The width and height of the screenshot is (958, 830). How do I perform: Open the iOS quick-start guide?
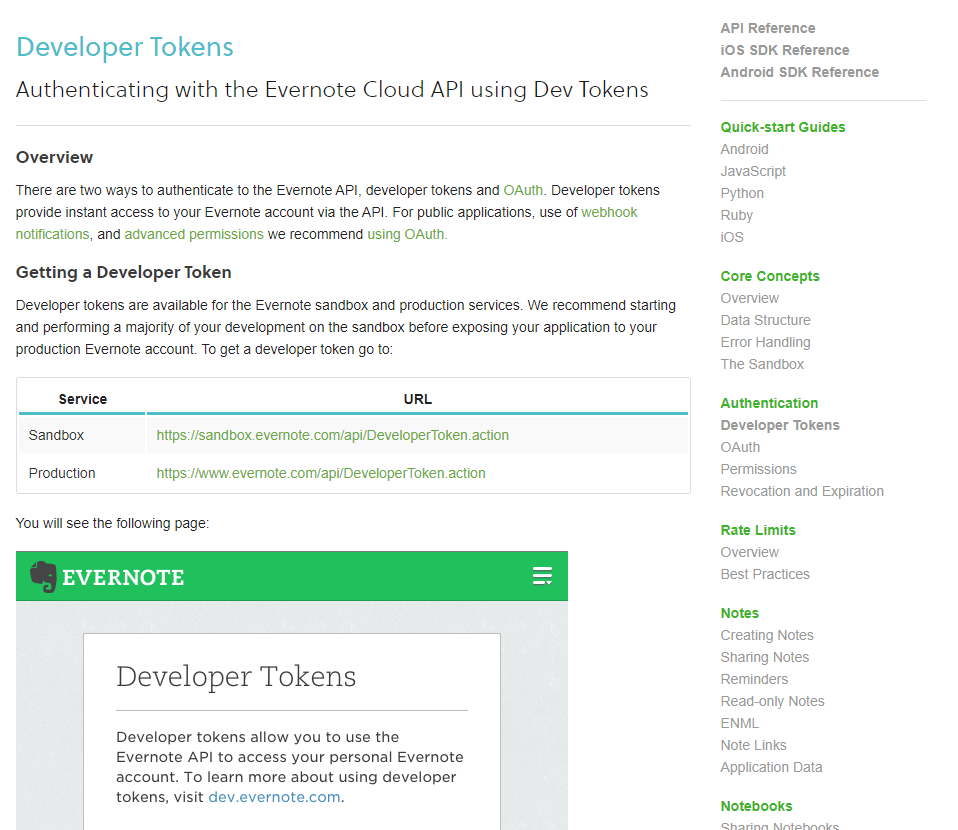[x=732, y=237]
